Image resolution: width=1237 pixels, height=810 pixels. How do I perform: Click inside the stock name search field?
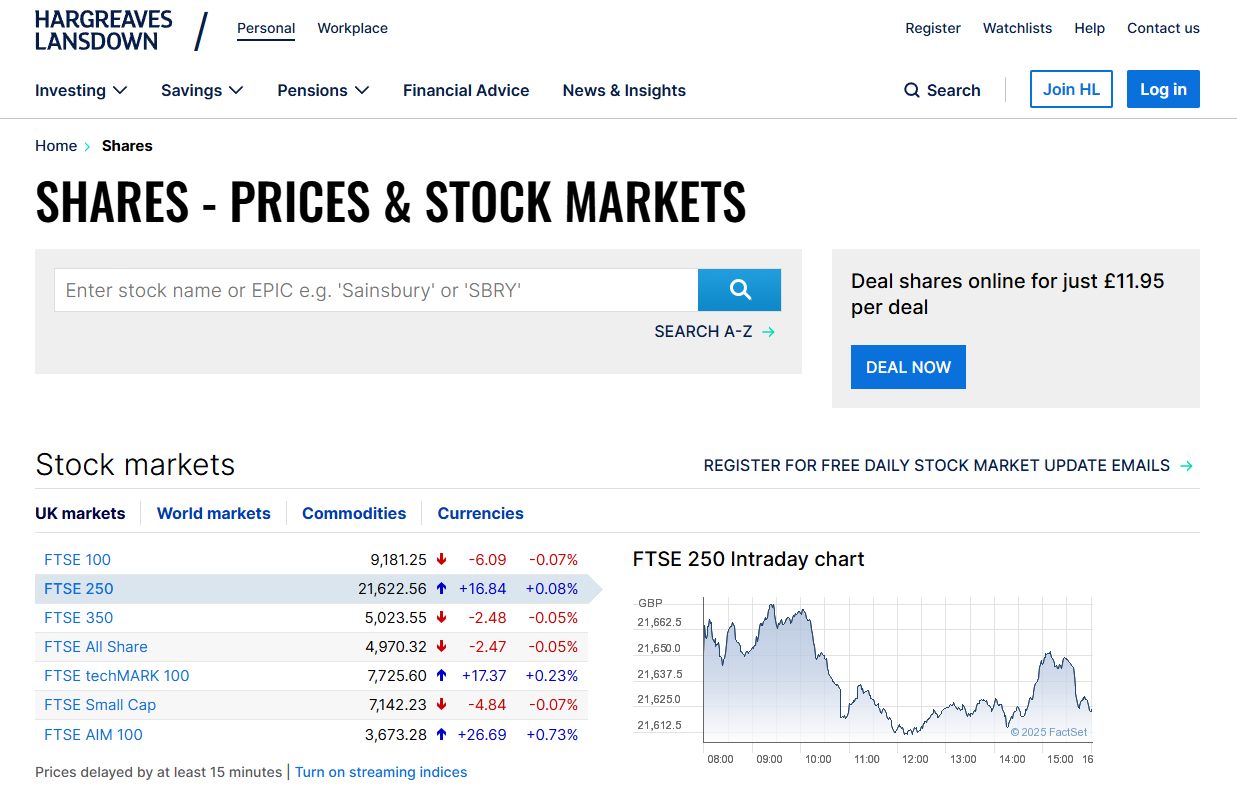pos(375,290)
